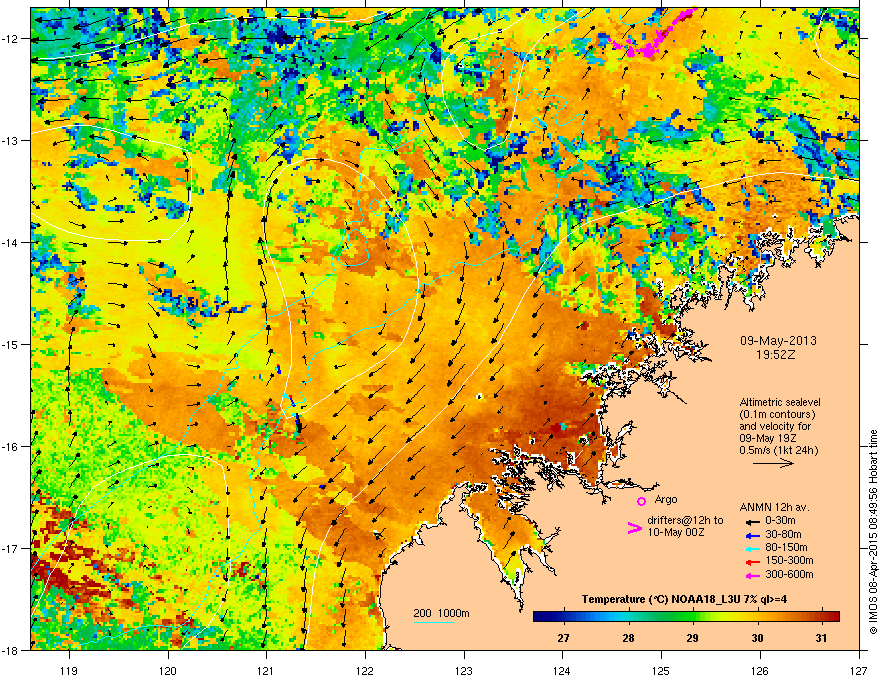Click longitude axis label 120
880x680 pixels.
tap(168, 670)
